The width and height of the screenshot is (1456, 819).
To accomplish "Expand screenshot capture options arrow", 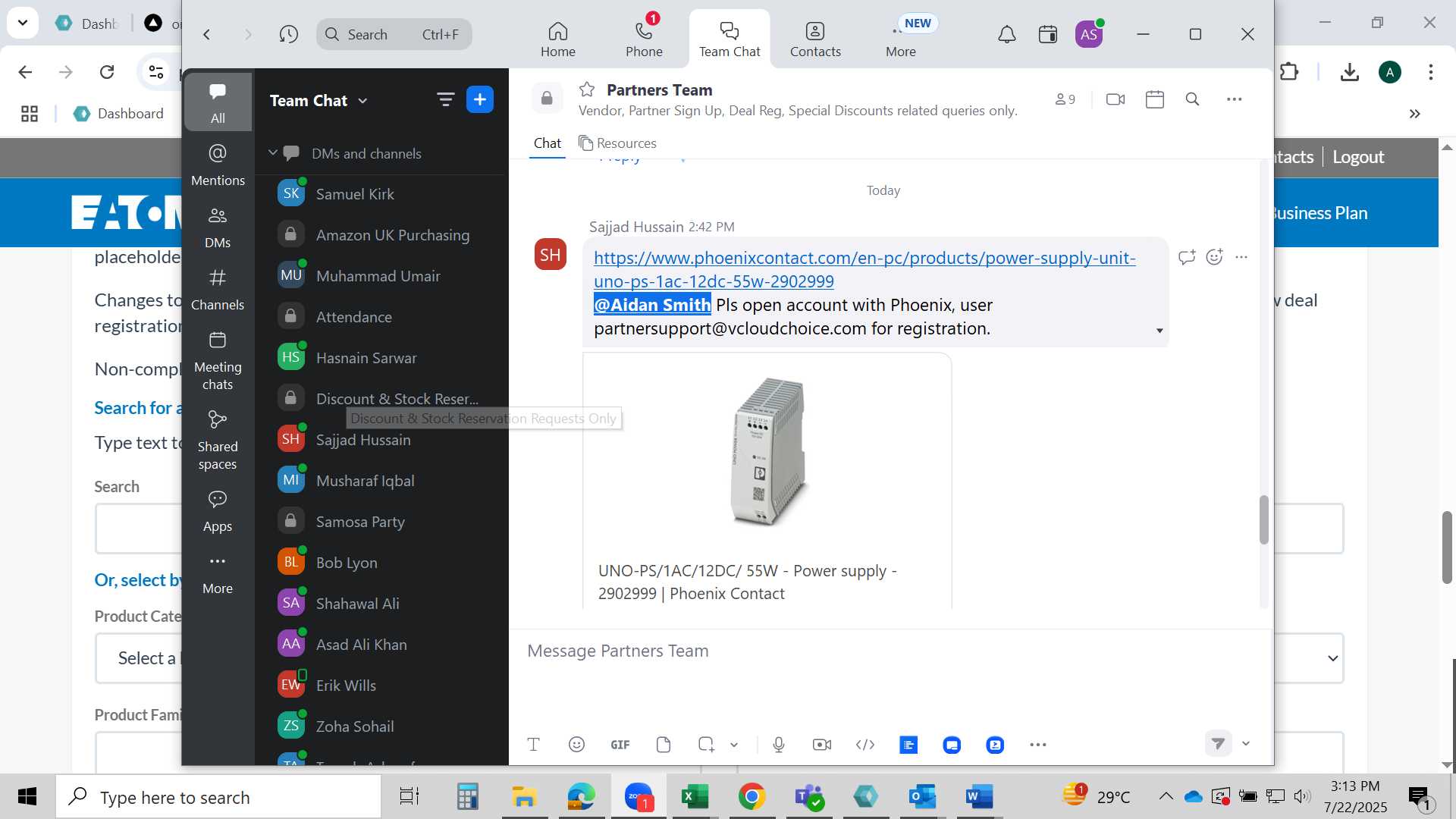I will point(734,745).
